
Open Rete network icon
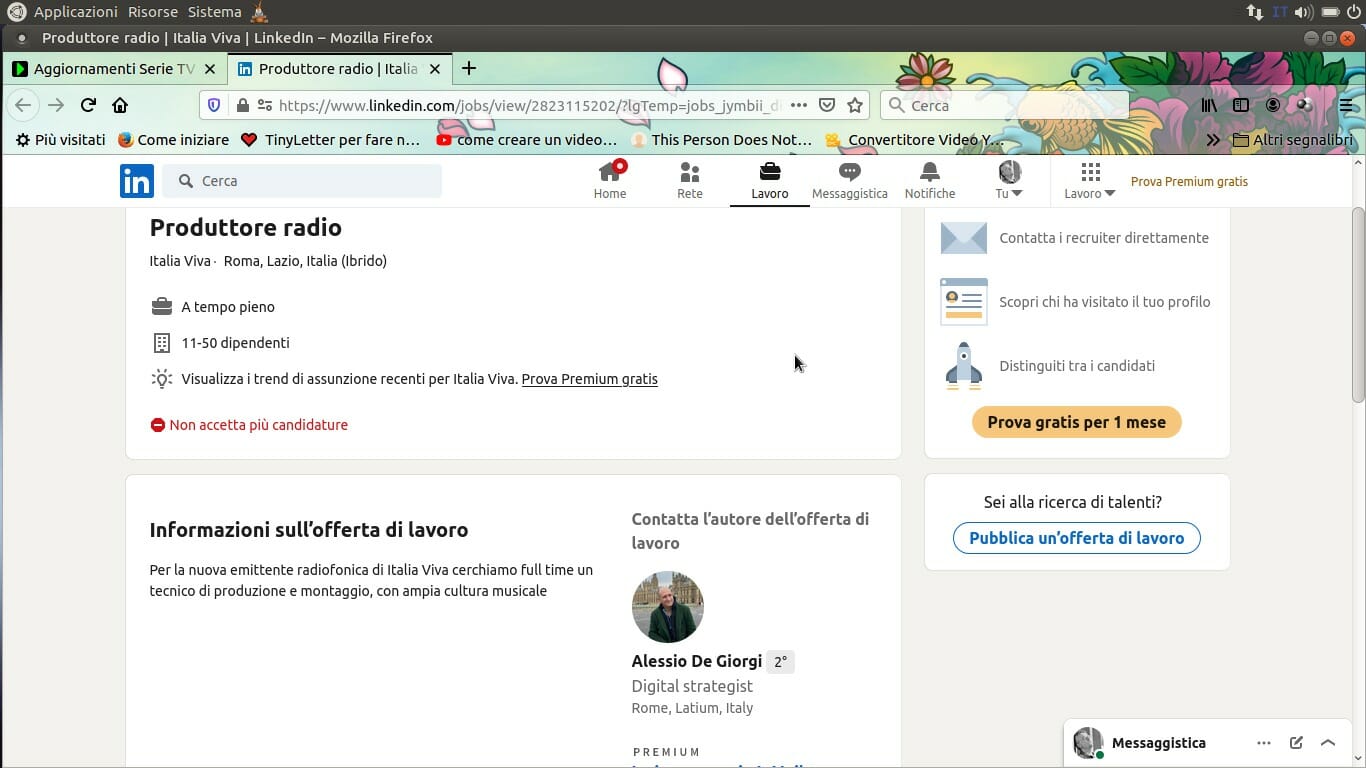pos(690,180)
